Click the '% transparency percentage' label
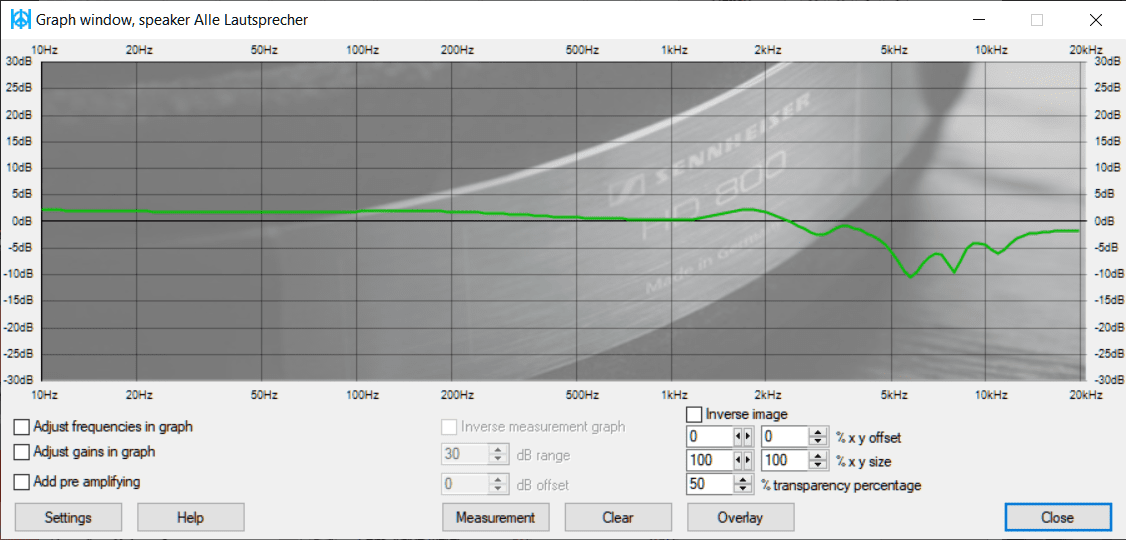Screen dimensions: 1126x540 841,485
